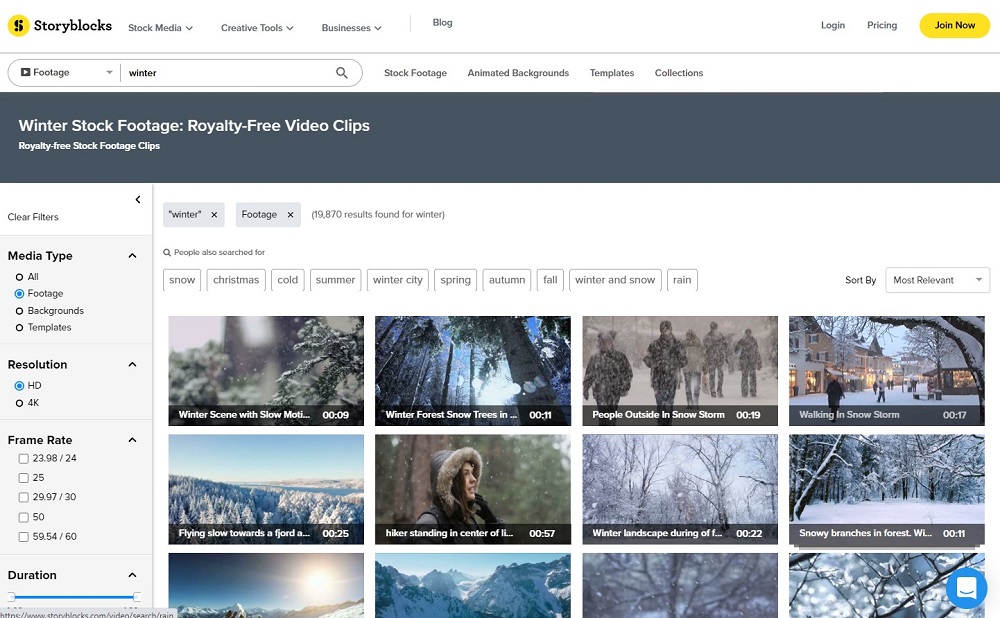Click the Storyblocks logo
1000x618 pixels.
59,25
